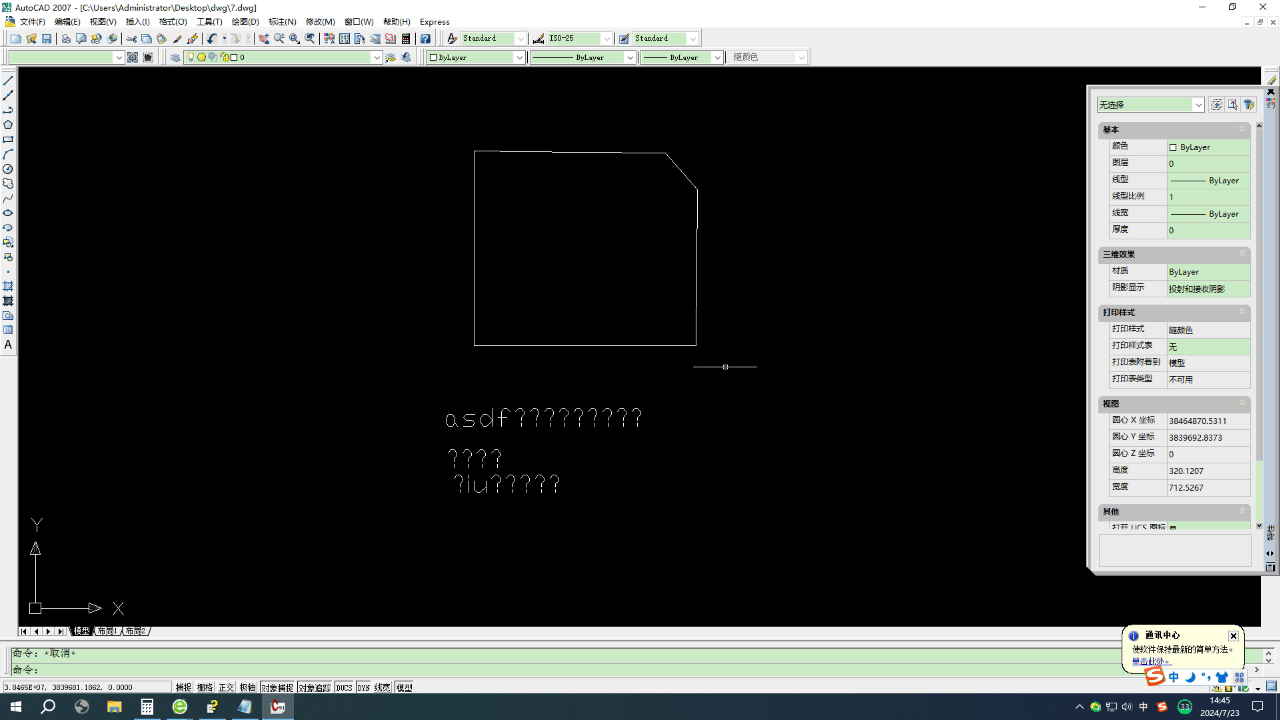Toggle 正交 ortho mode in status bar
Image resolution: width=1280 pixels, height=720 pixels.
tap(226, 688)
